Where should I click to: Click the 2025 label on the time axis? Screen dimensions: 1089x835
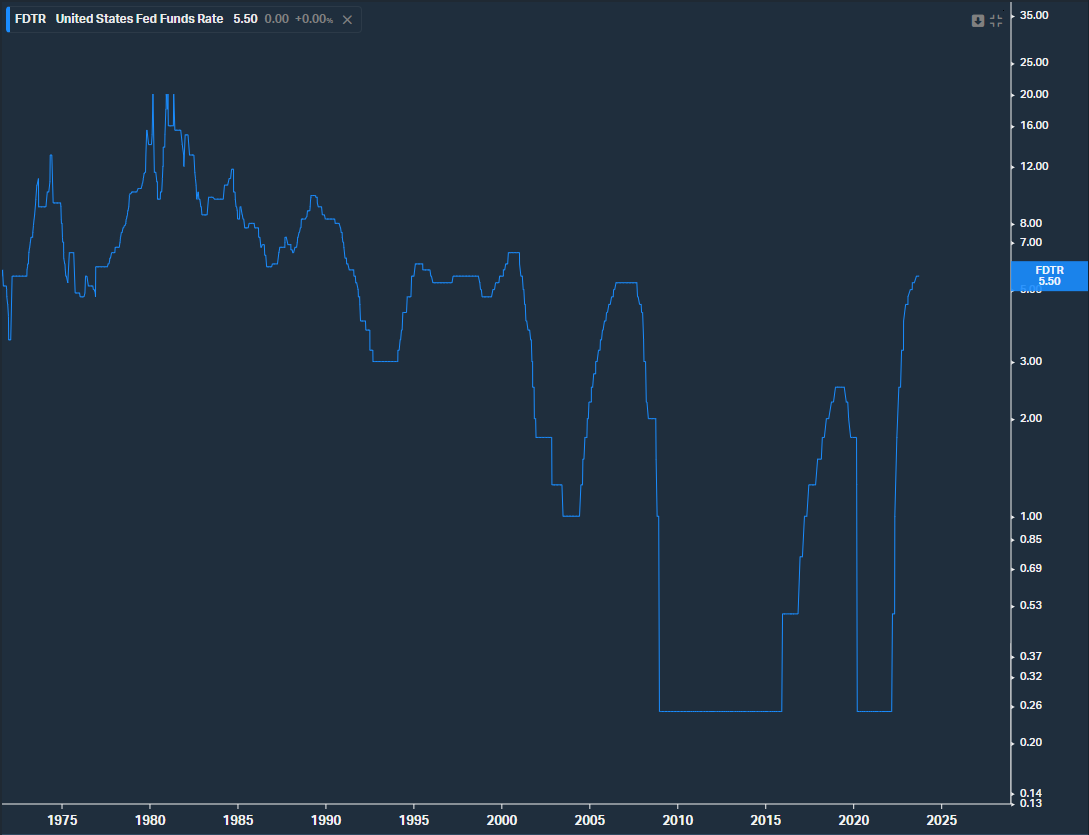(x=942, y=820)
